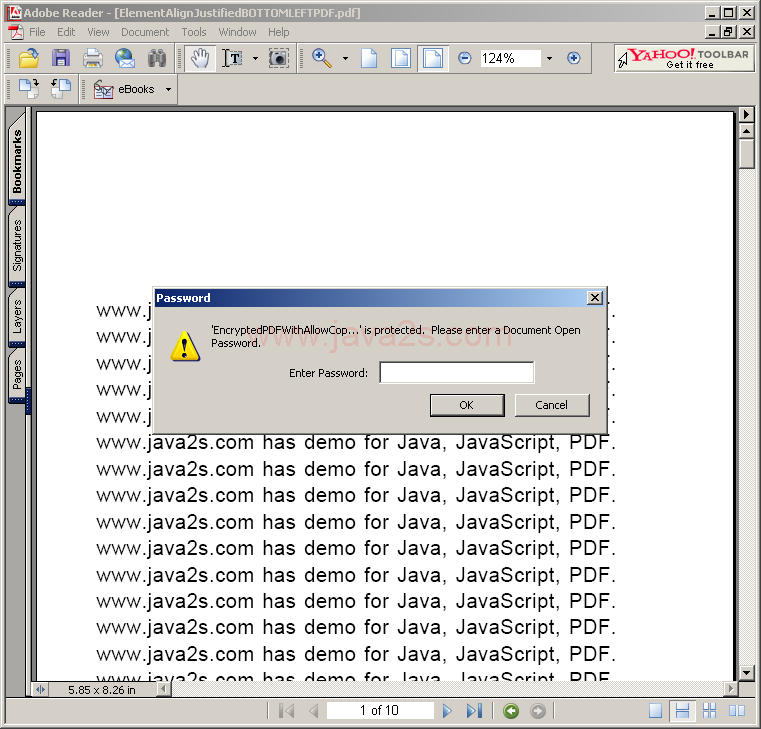Select the Hand tool

[199, 58]
